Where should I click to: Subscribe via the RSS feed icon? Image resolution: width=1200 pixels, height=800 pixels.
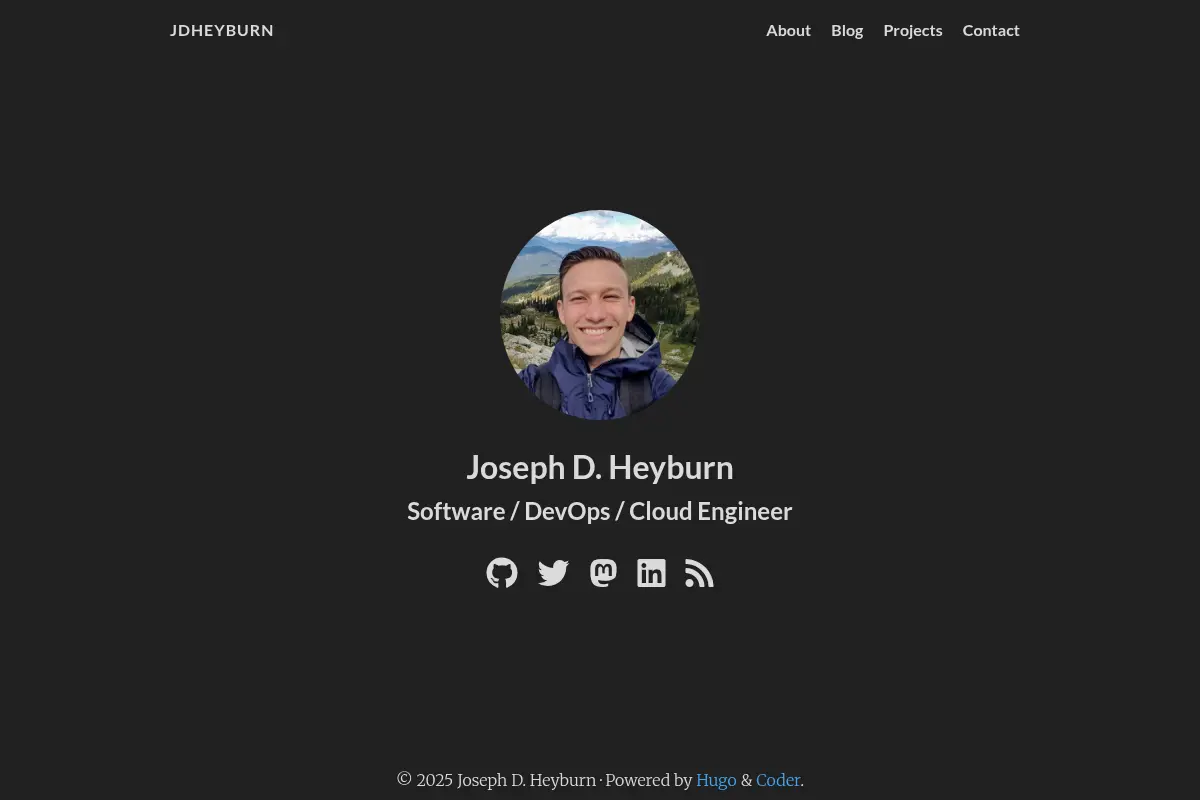coord(699,573)
